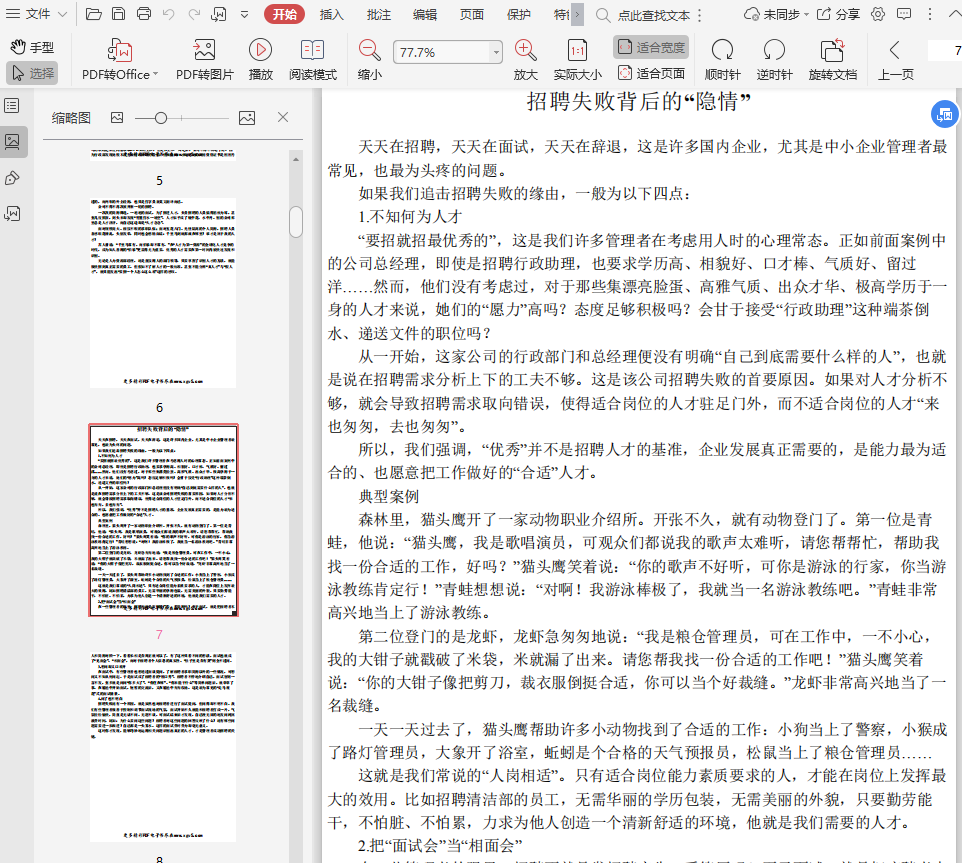Open the 页面 ribbon tab
962x863 pixels.
coord(472,14)
